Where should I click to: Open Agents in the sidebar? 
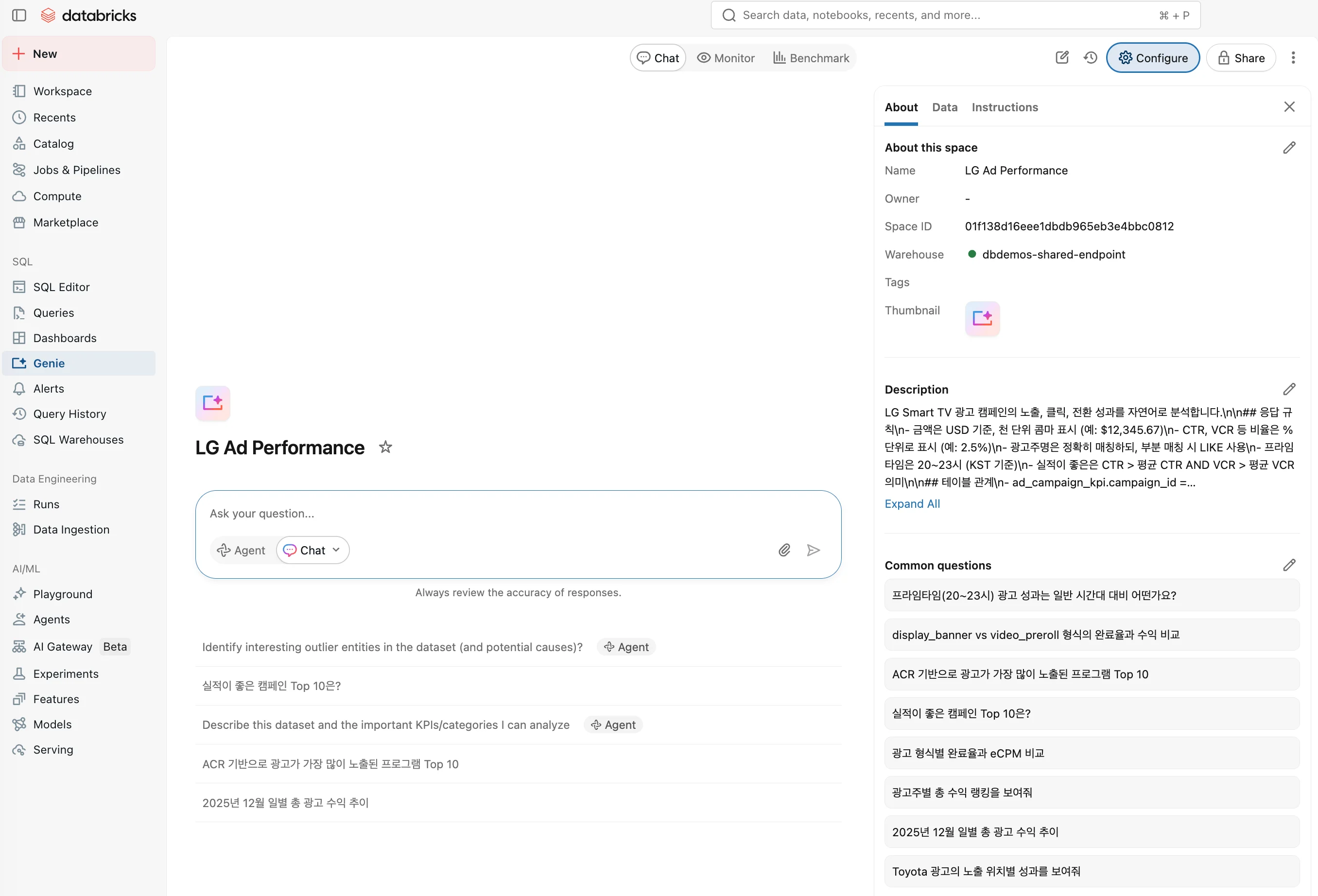click(79, 619)
